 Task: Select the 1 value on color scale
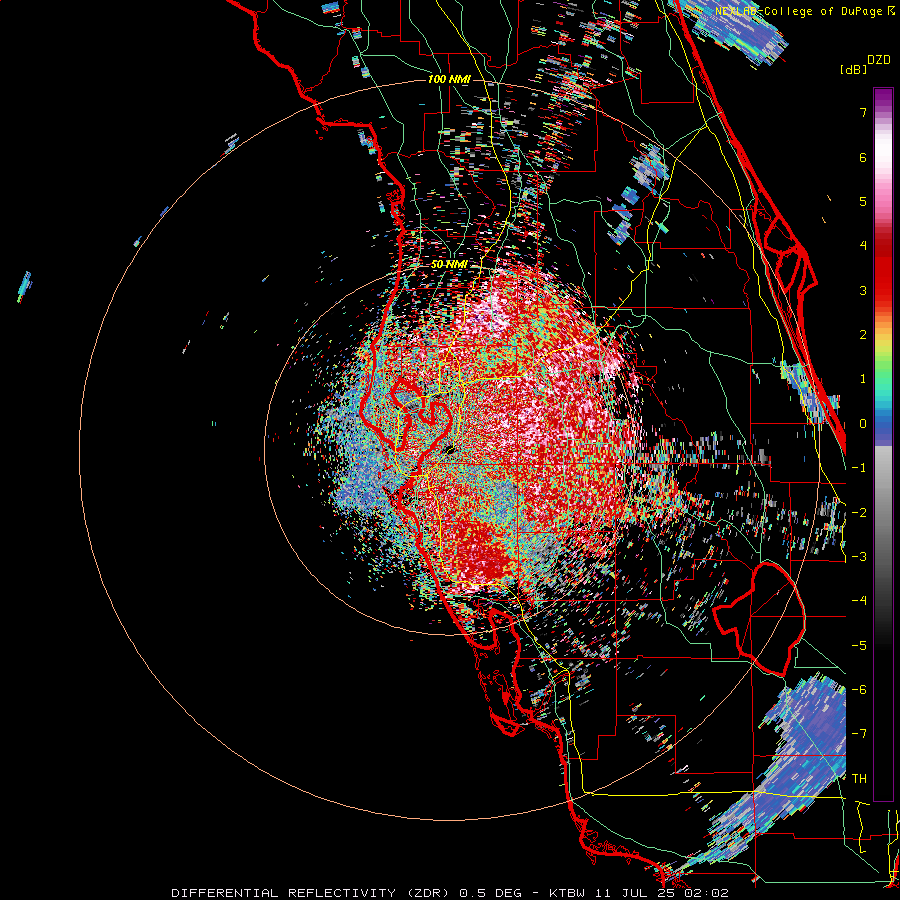[863, 379]
